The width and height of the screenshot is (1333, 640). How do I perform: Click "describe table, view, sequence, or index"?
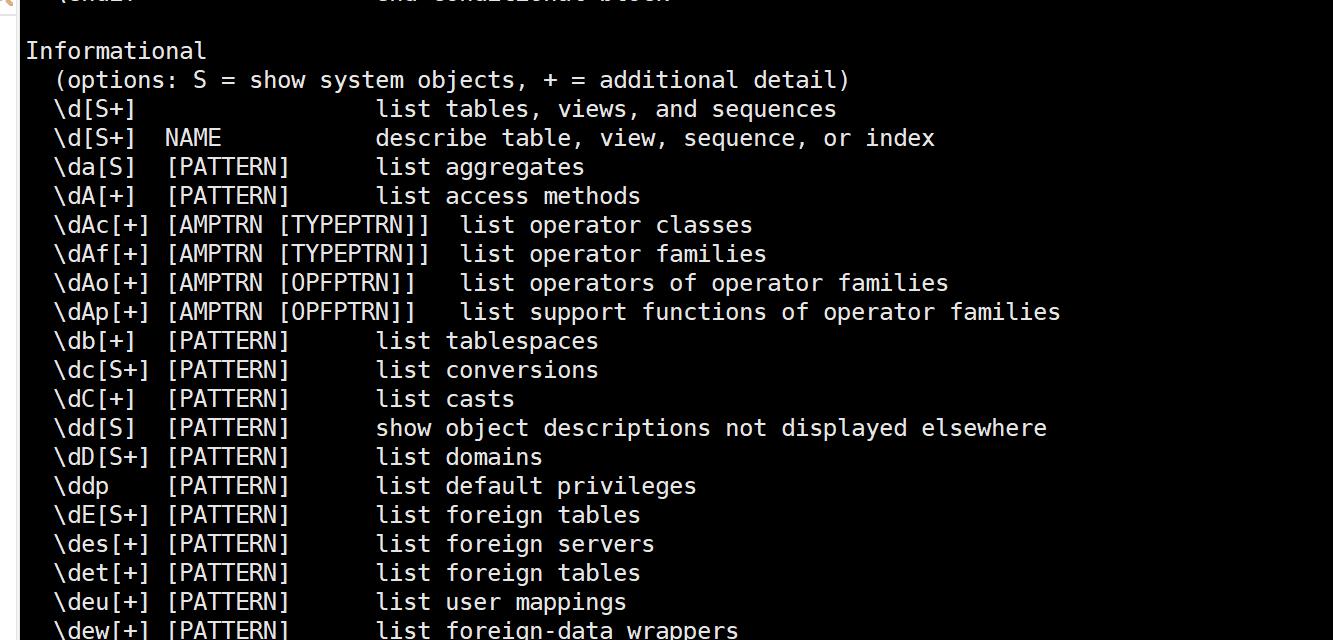(655, 138)
